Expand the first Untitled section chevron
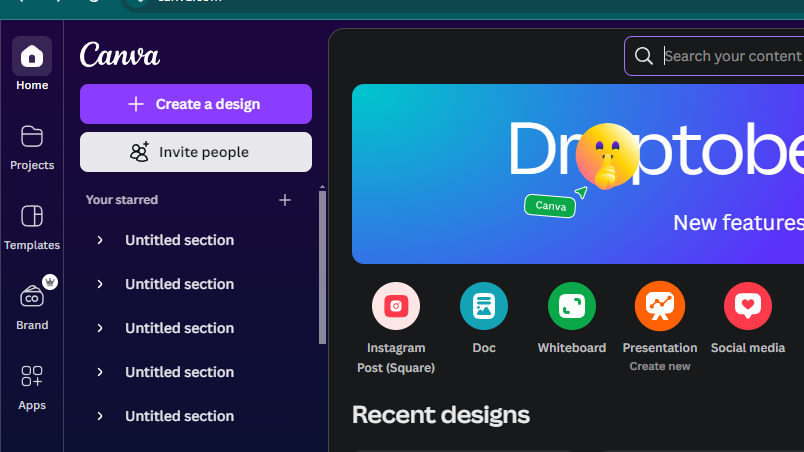Image resolution: width=804 pixels, height=452 pixels. coord(100,240)
